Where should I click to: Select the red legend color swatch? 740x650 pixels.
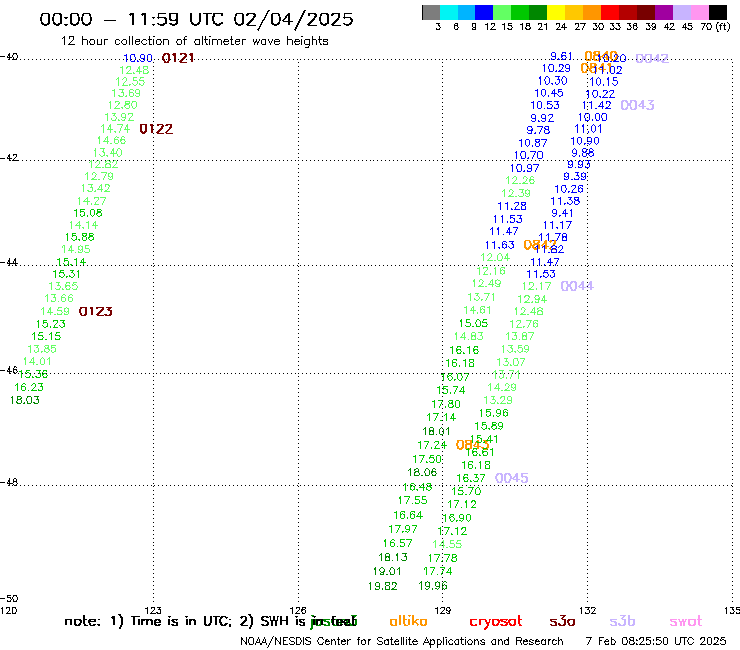tap(610, 12)
